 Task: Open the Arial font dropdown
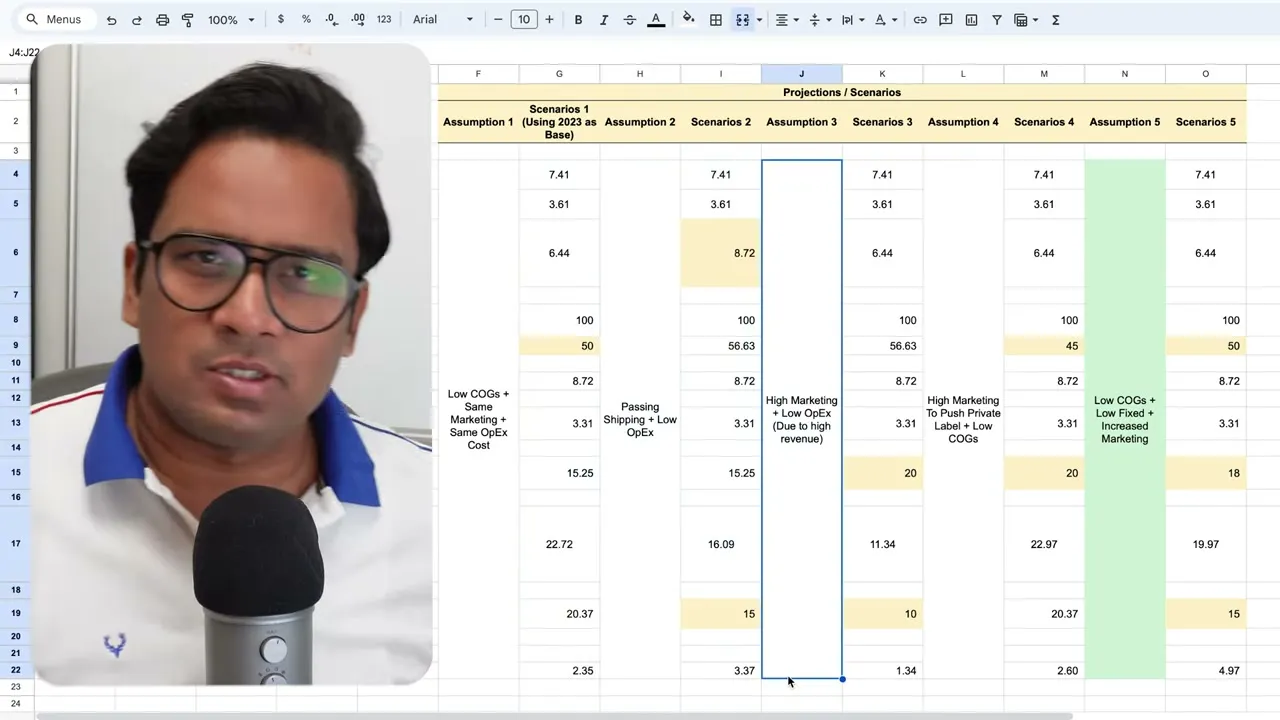[x=443, y=20]
